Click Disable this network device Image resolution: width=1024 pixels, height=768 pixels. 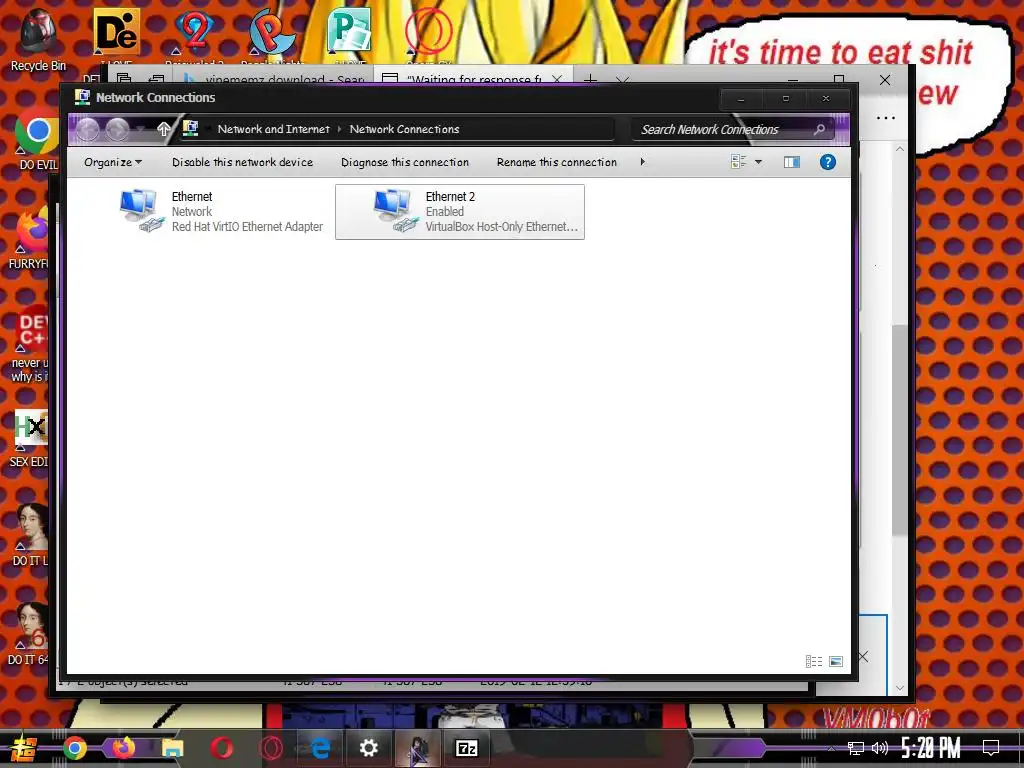point(242,162)
